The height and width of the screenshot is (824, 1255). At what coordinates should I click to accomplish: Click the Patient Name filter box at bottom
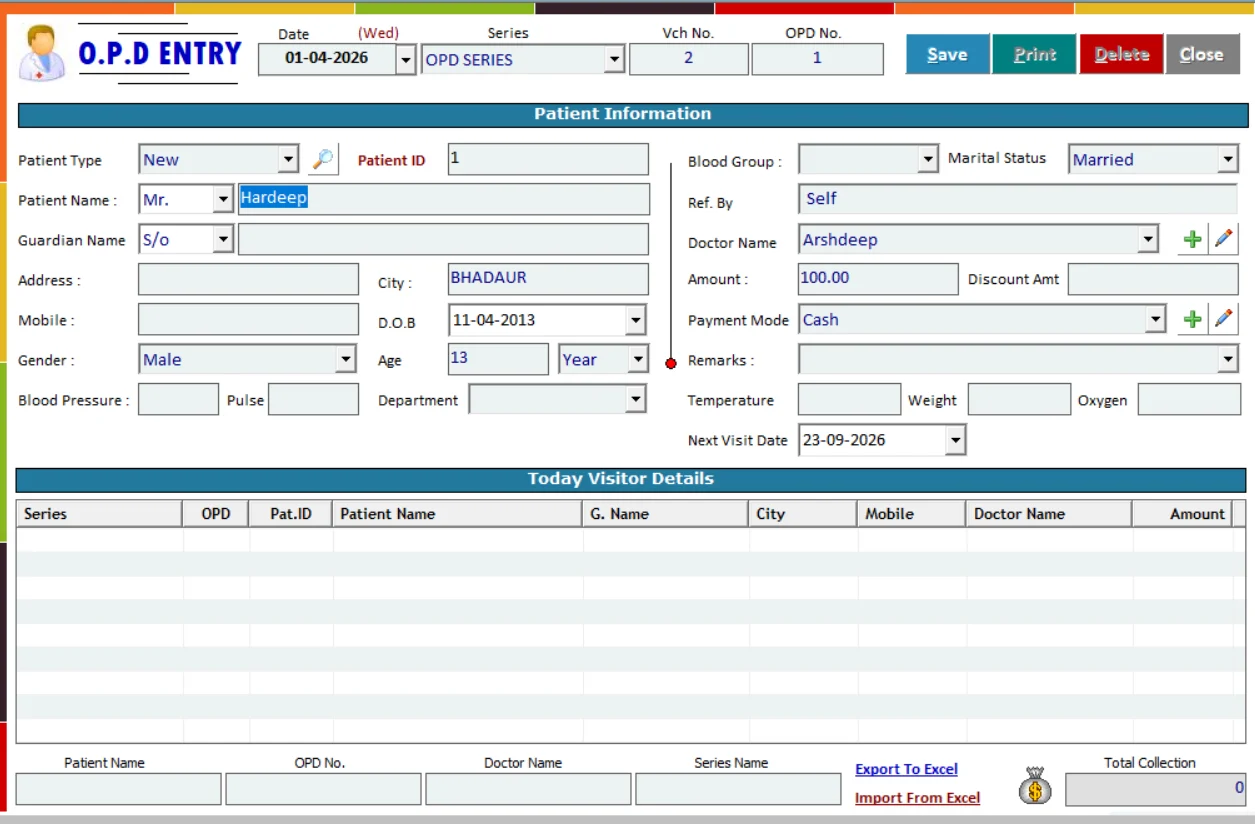tap(118, 789)
